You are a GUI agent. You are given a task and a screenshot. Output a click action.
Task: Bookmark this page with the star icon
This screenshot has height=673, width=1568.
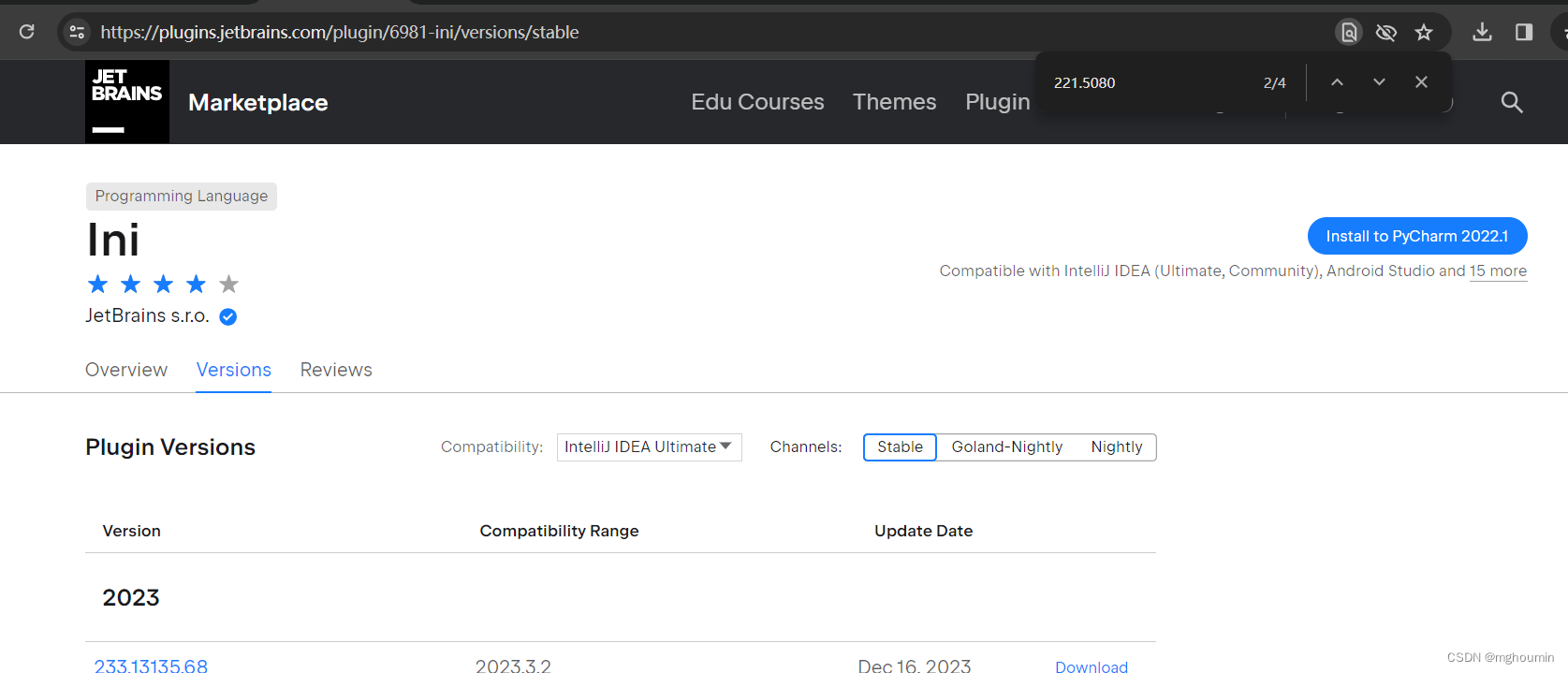click(x=1424, y=32)
